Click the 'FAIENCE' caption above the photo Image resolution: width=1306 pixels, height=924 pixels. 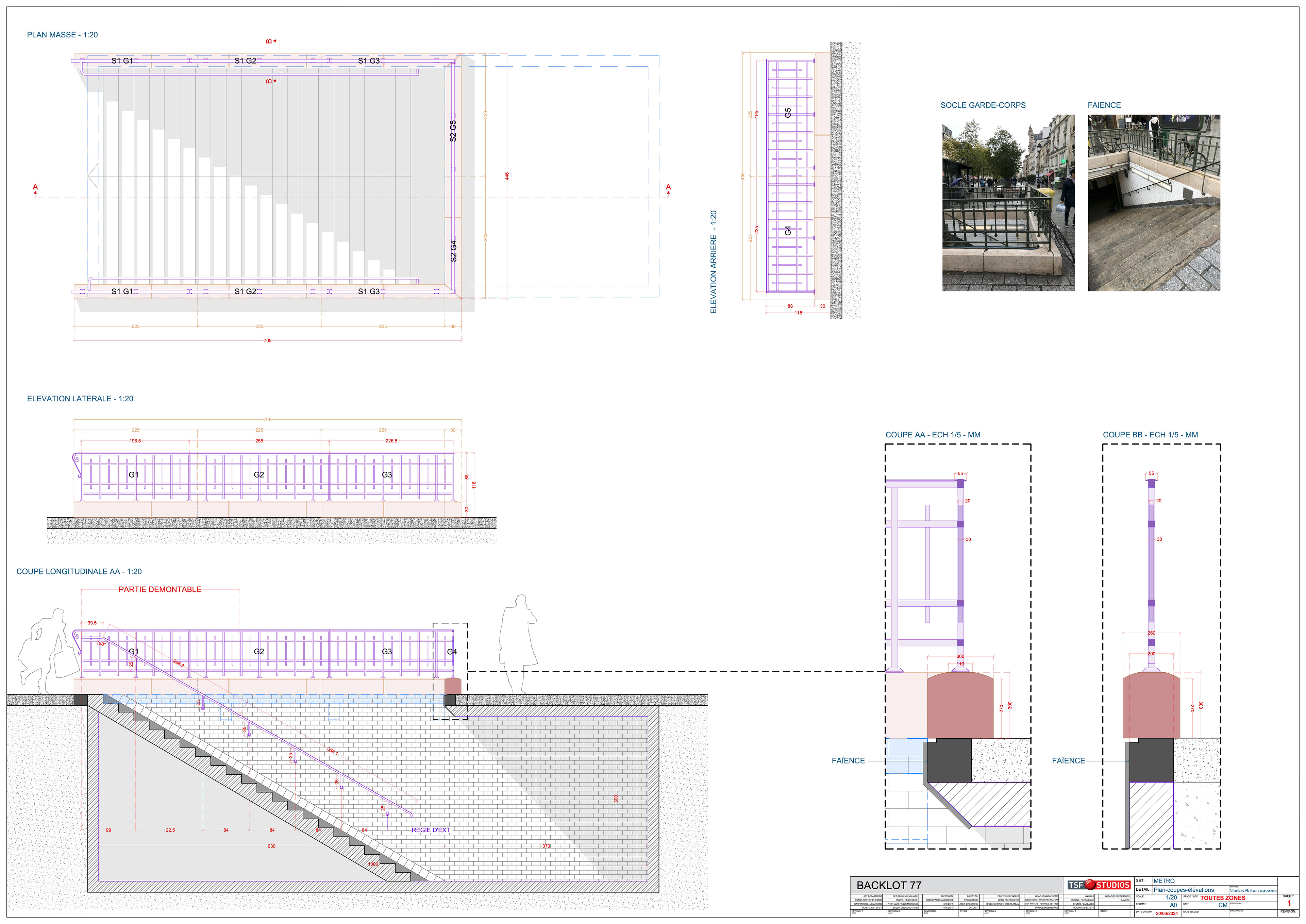1104,105
